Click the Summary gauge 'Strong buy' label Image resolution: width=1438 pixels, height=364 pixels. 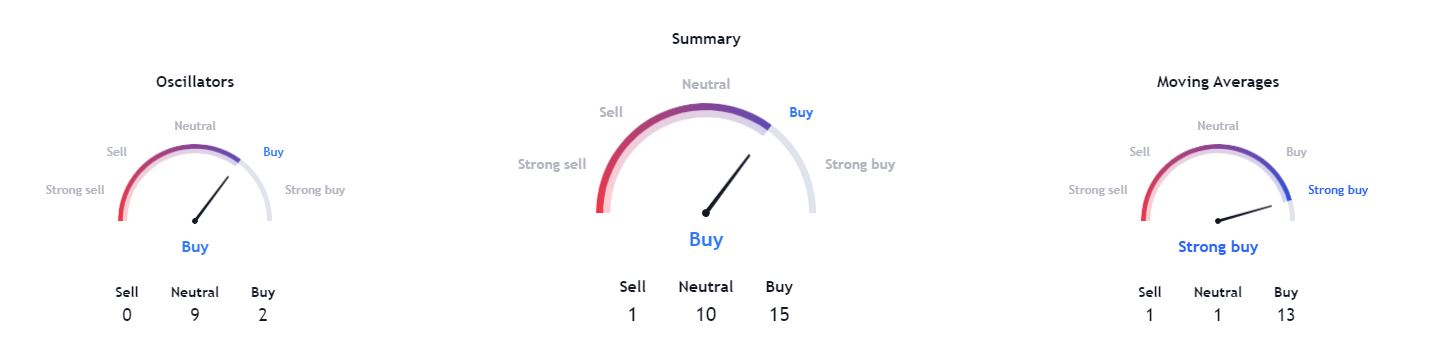tap(860, 164)
